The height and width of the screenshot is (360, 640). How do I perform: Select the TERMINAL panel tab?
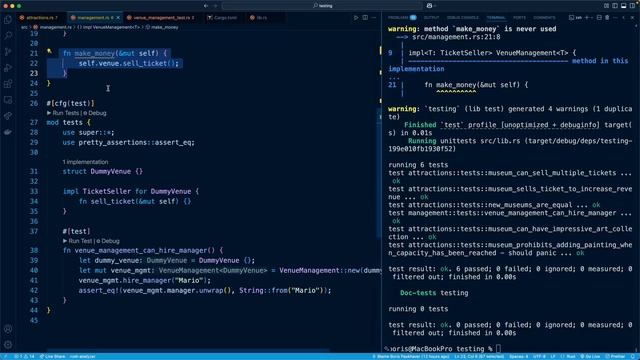pyautogui.click(x=496, y=18)
